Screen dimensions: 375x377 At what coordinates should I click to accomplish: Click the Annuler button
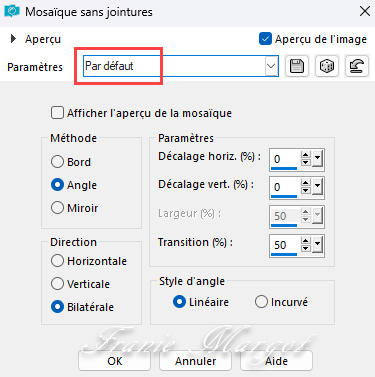pyautogui.click(x=195, y=361)
